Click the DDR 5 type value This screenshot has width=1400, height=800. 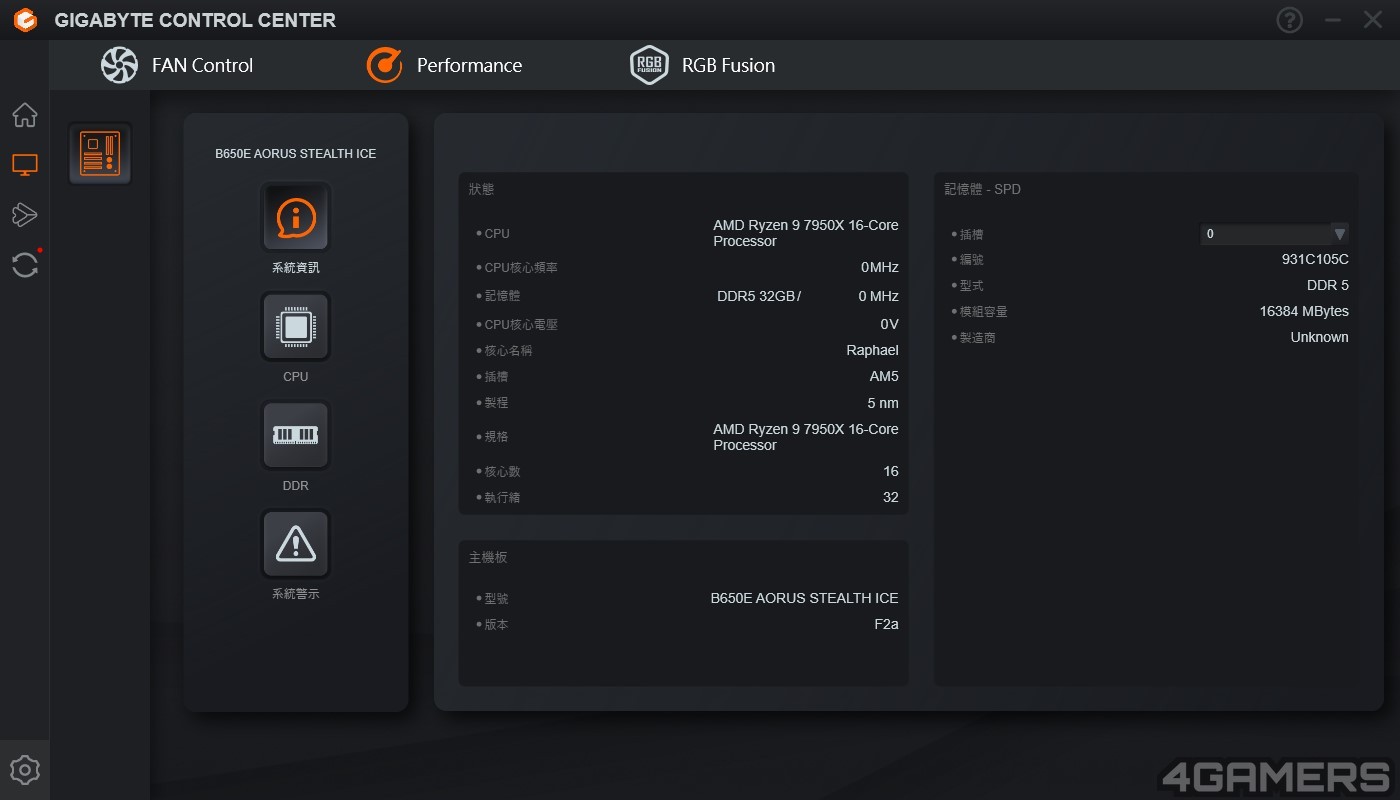tap(1328, 285)
